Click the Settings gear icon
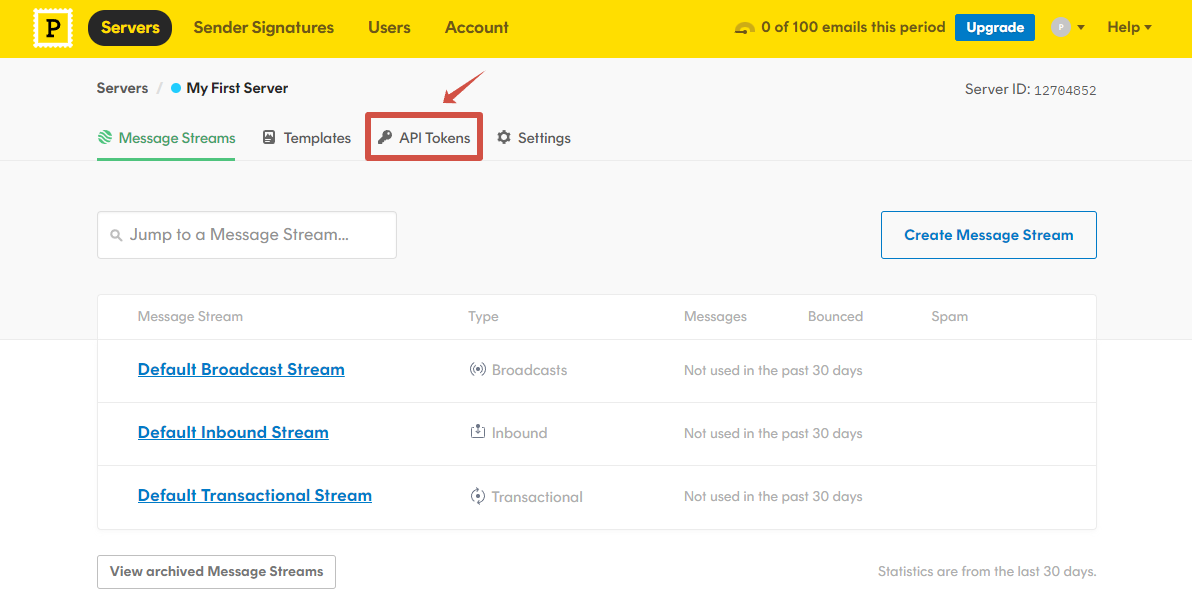 (x=504, y=138)
